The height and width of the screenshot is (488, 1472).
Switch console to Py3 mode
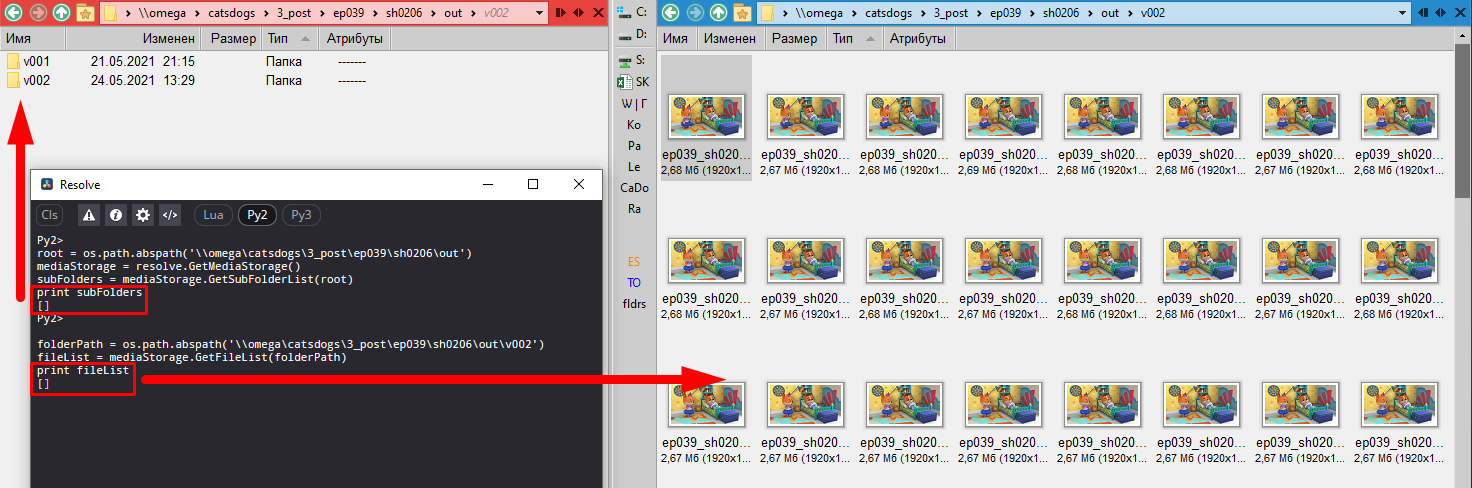point(301,215)
